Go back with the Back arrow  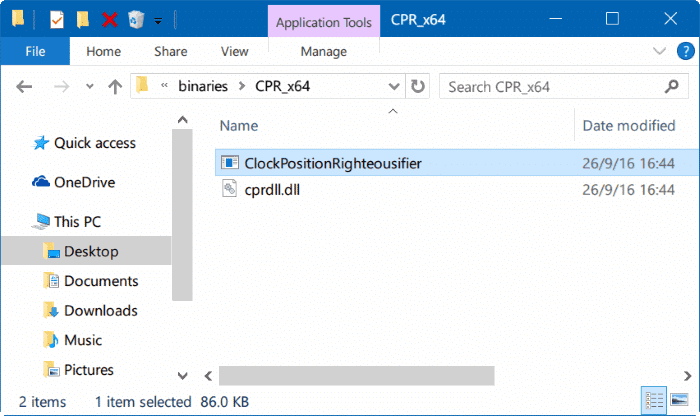click(x=24, y=86)
